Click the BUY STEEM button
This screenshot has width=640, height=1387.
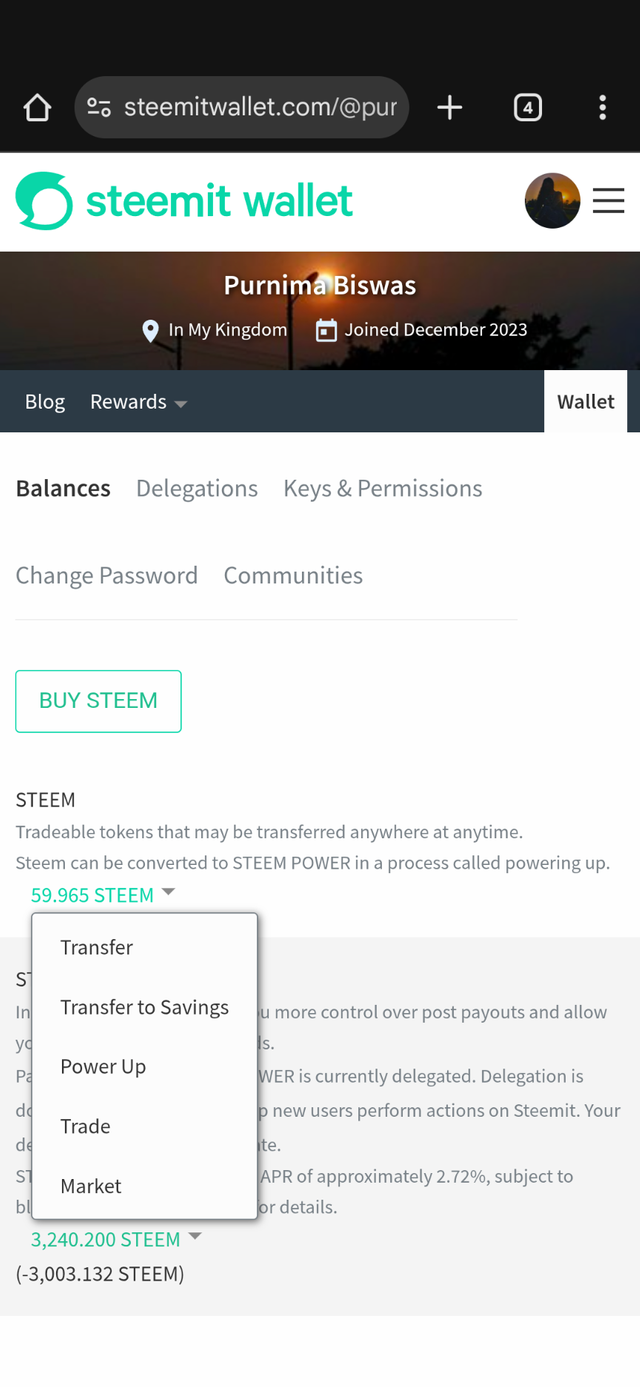point(98,701)
